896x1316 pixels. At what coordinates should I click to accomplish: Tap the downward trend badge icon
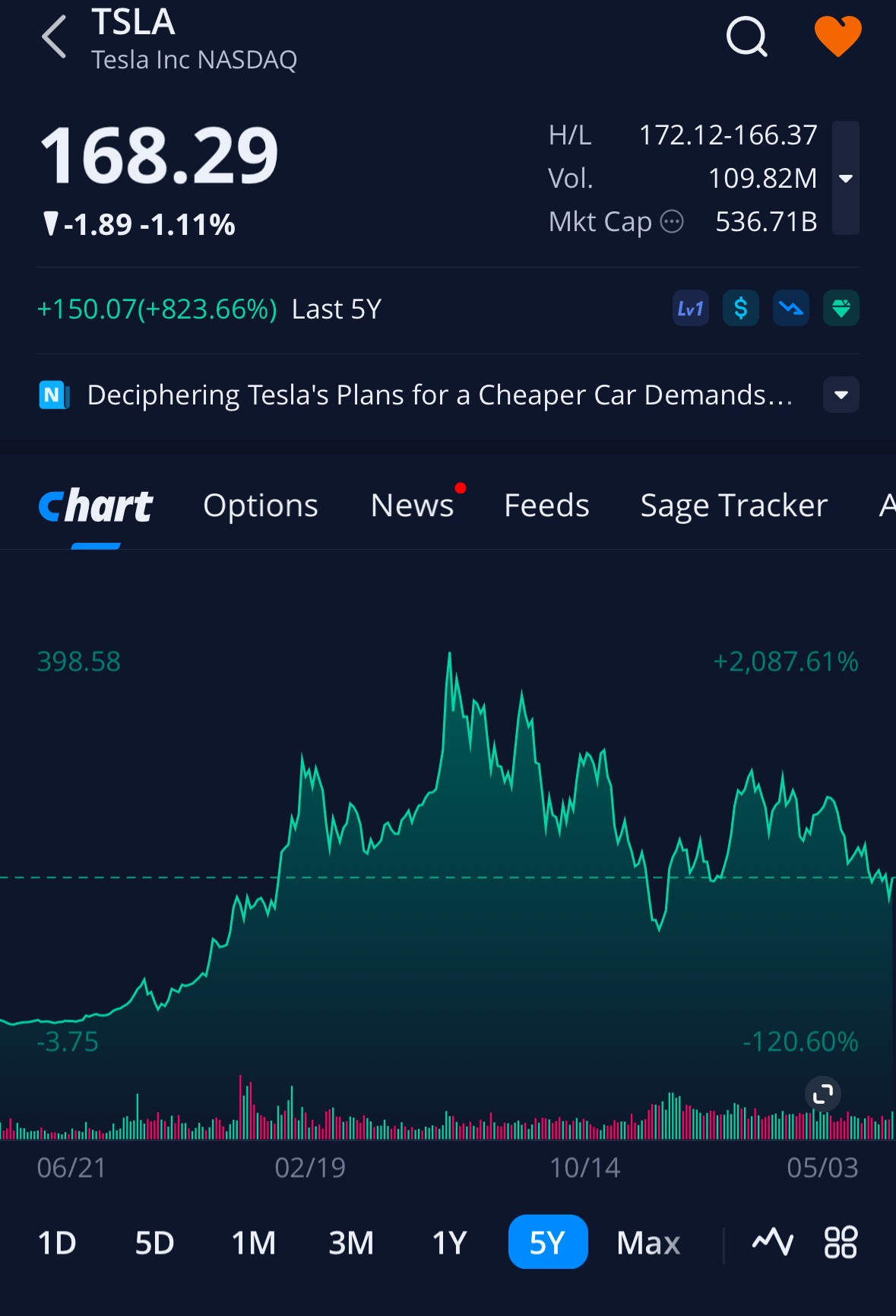point(791,309)
